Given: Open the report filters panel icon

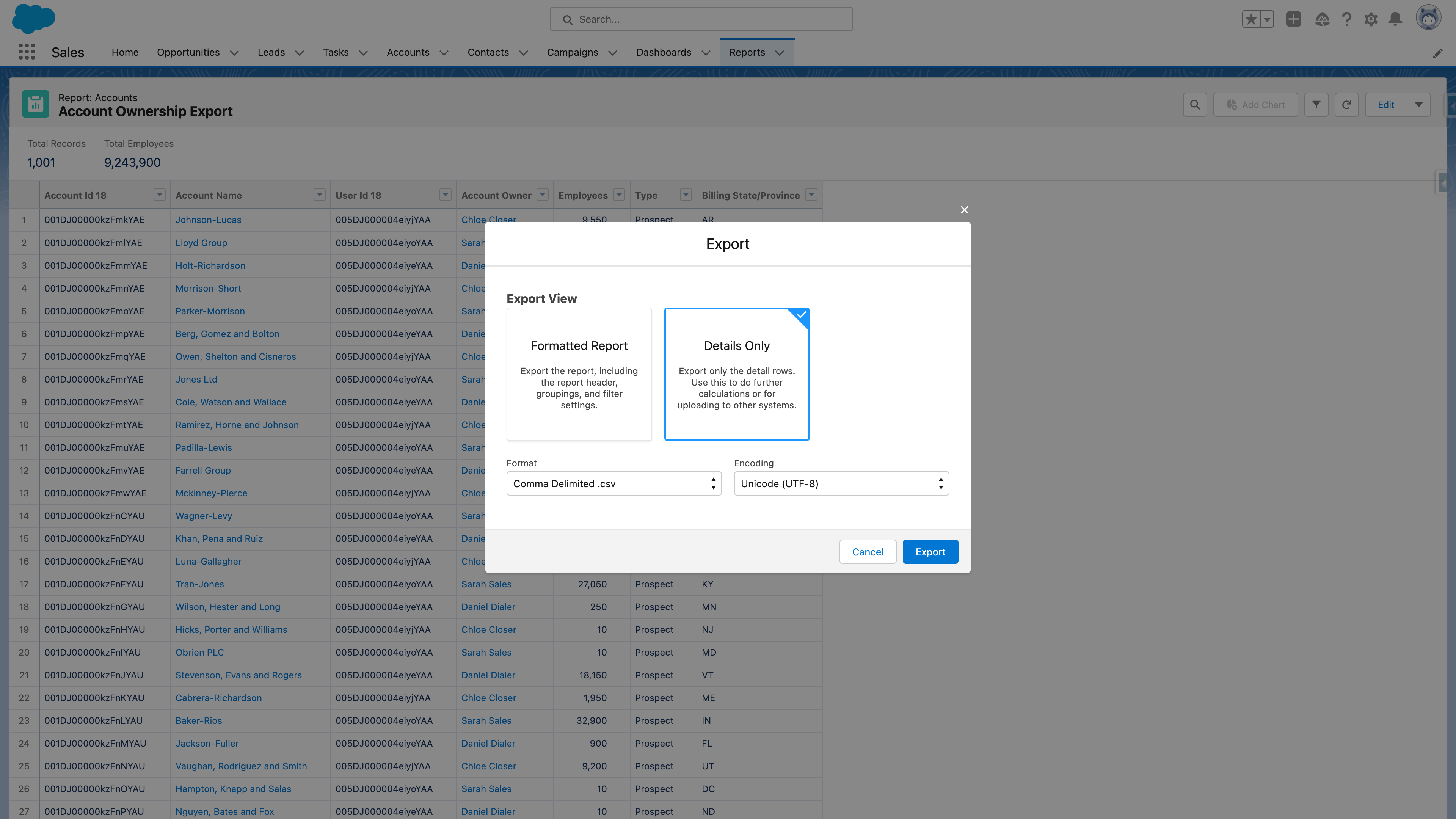Looking at the screenshot, I should [x=1316, y=104].
